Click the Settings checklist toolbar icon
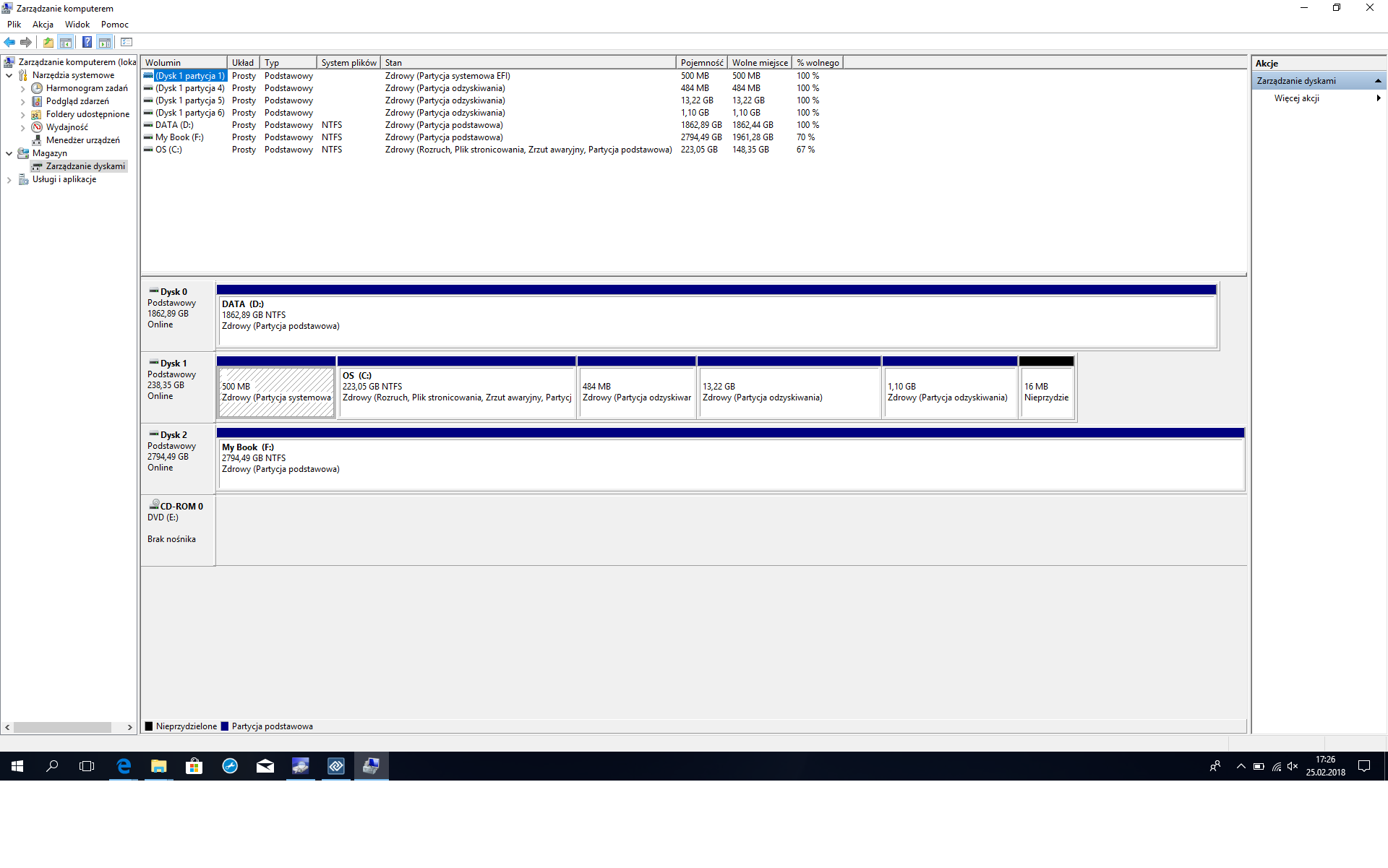Screen dimensions: 1388x868 coord(127,42)
